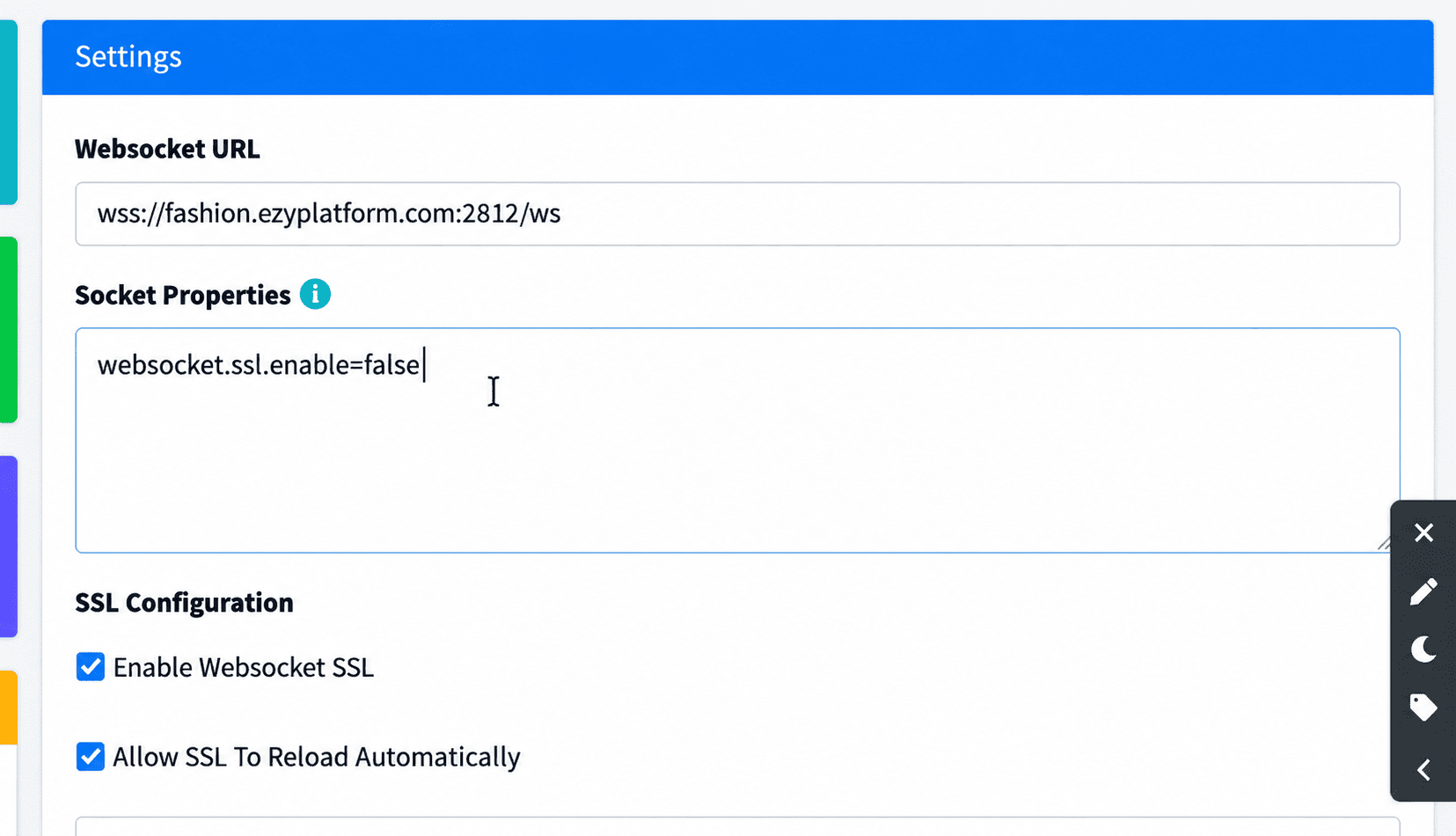Toggle dark mode moon icon
This screenshot has width=1456, height=836.
tap(1423, 649)
